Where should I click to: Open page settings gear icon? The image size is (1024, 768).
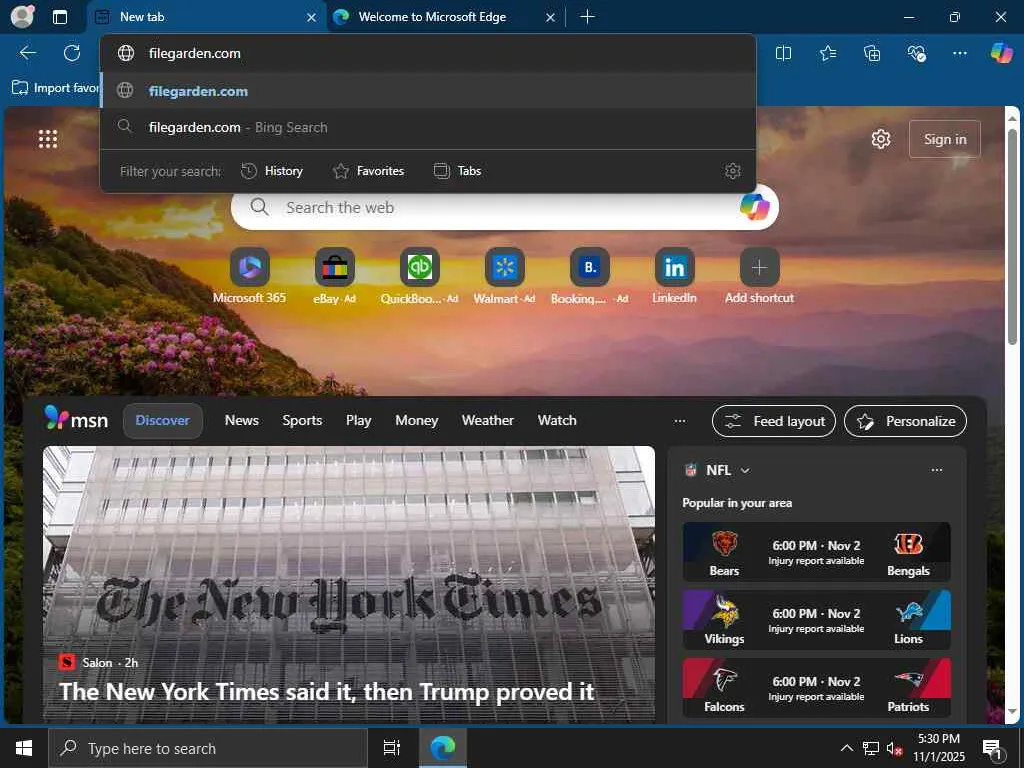pos(880,139)
